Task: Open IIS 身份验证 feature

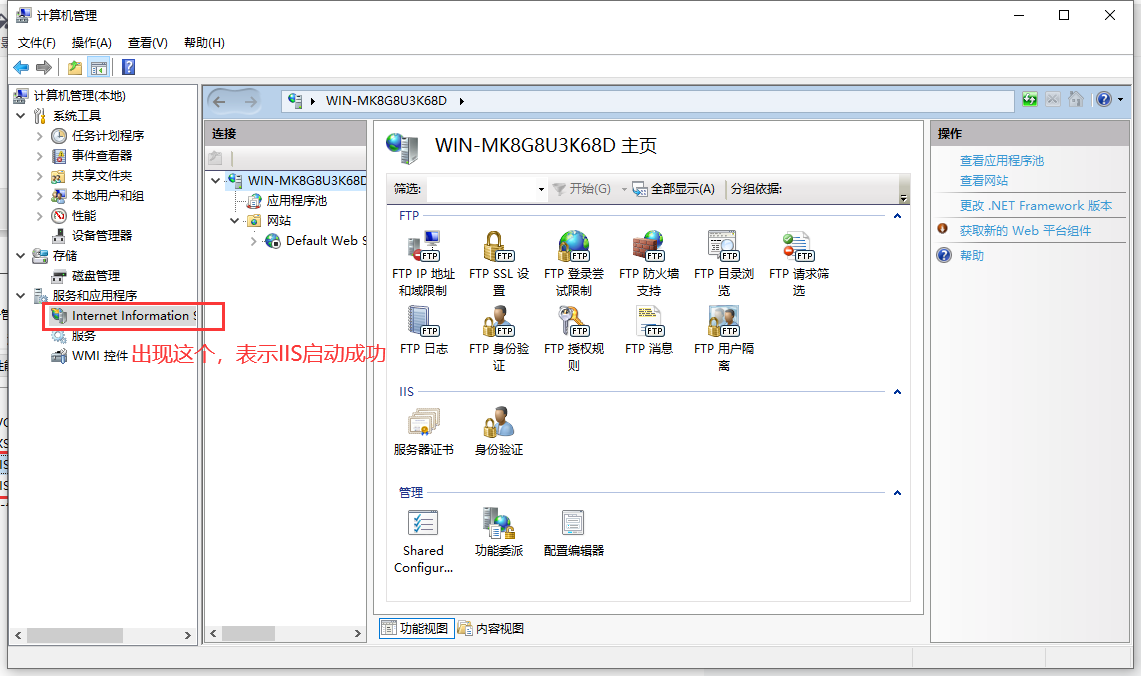Action: pyautogui.click(x=498, y=432)
